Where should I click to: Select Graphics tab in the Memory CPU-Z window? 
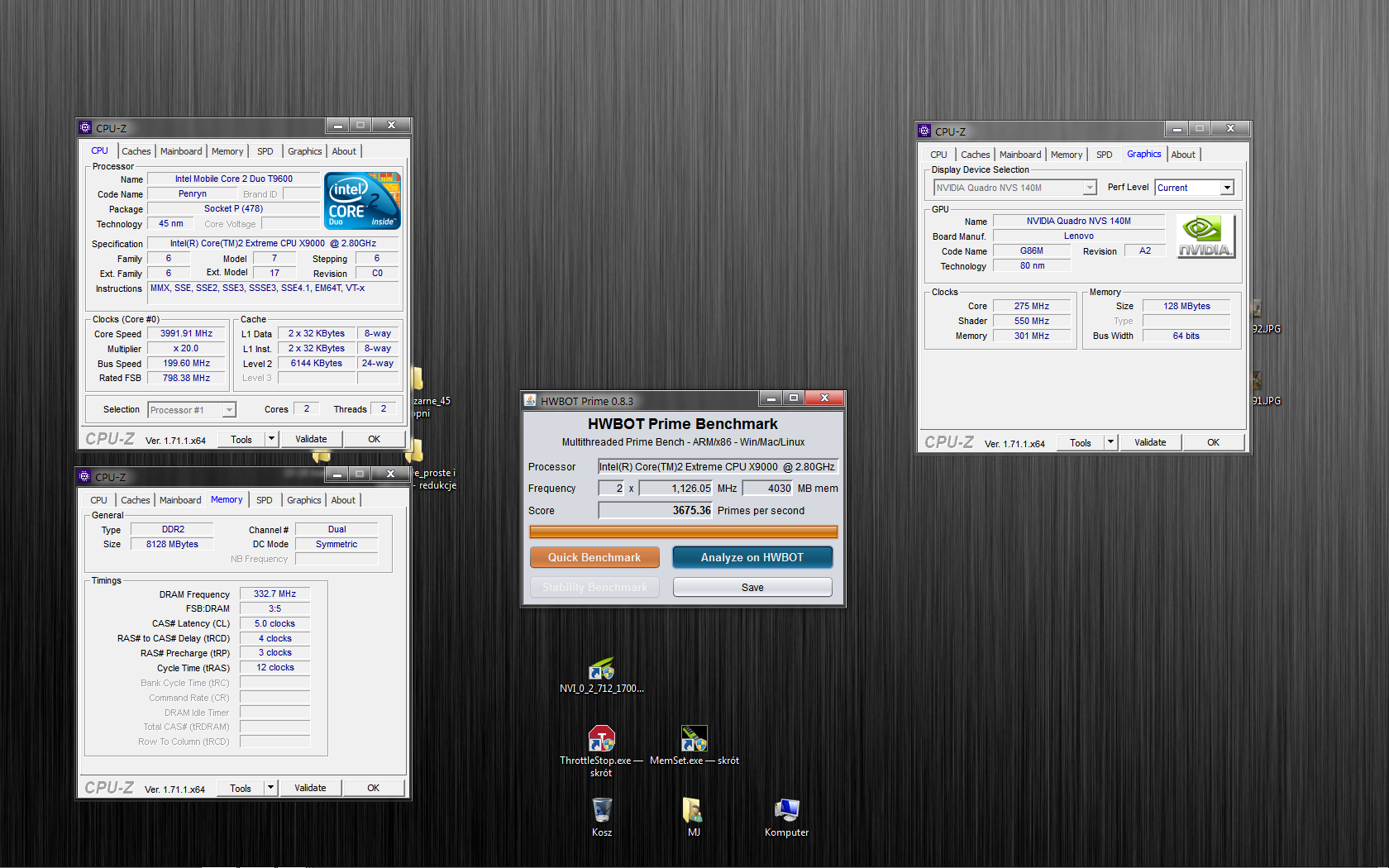(x=304, y=500)
